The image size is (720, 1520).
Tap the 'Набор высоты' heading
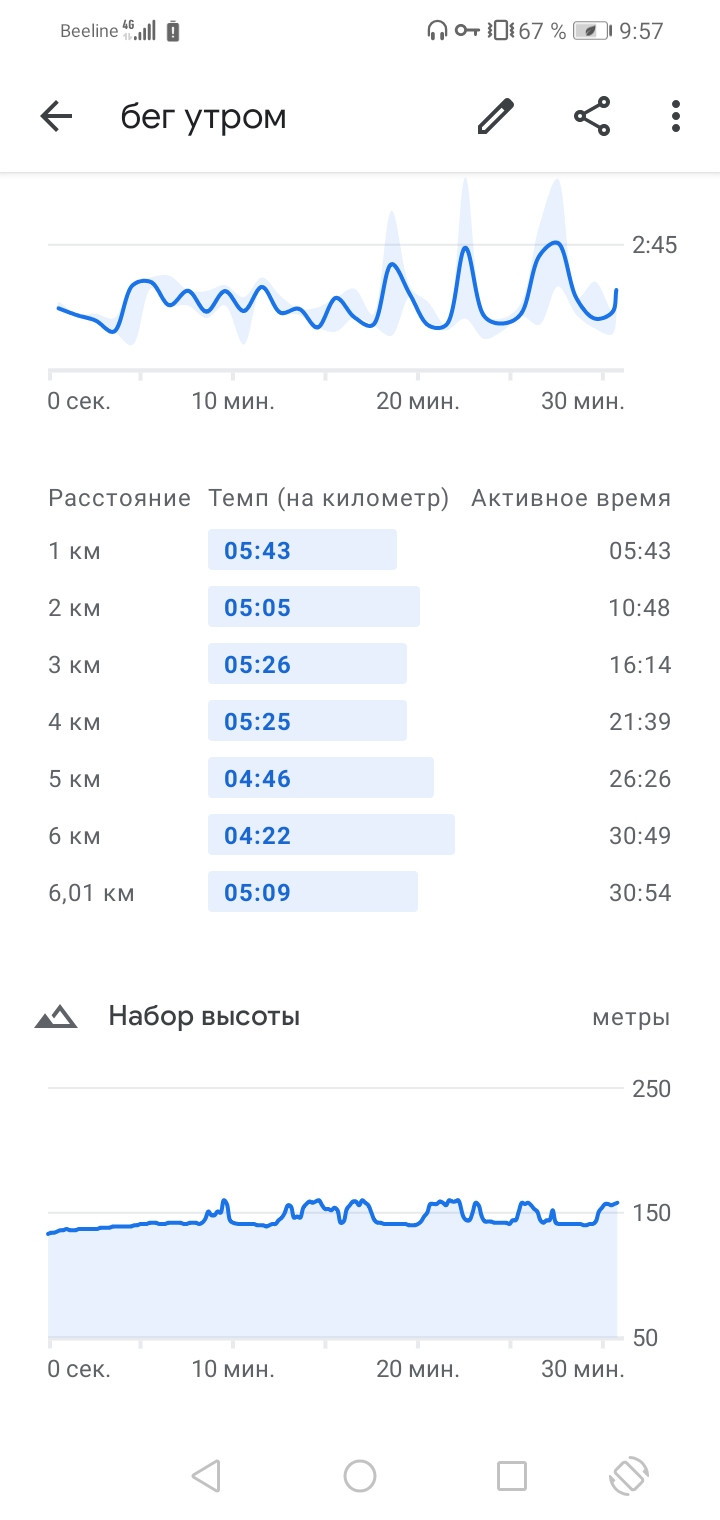click(x=204, y=1017)
